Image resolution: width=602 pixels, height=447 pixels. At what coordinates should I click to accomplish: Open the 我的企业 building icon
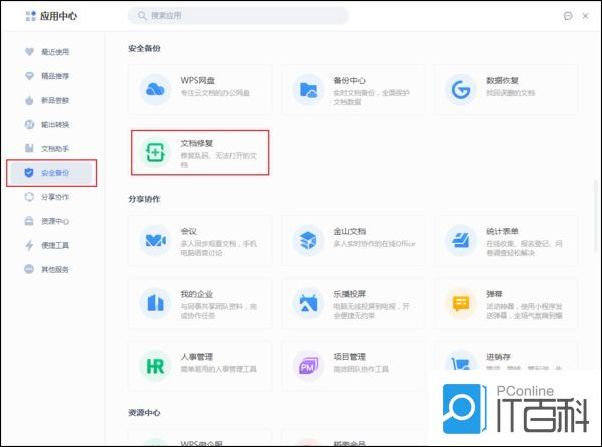[x=155, y=303]
